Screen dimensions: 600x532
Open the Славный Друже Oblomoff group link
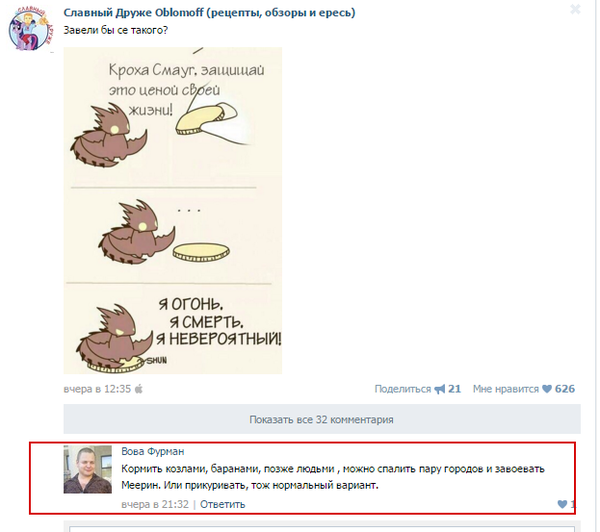[209, 13]
